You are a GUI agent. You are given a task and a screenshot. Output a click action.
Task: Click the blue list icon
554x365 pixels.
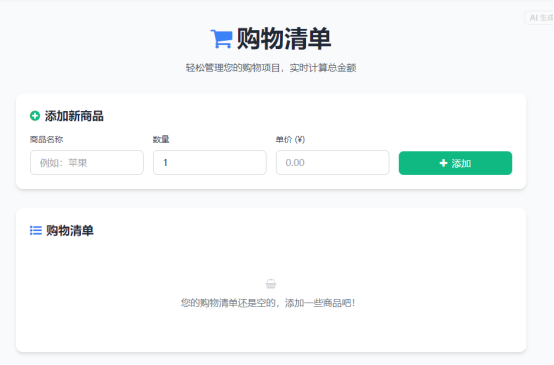(36, 230)
